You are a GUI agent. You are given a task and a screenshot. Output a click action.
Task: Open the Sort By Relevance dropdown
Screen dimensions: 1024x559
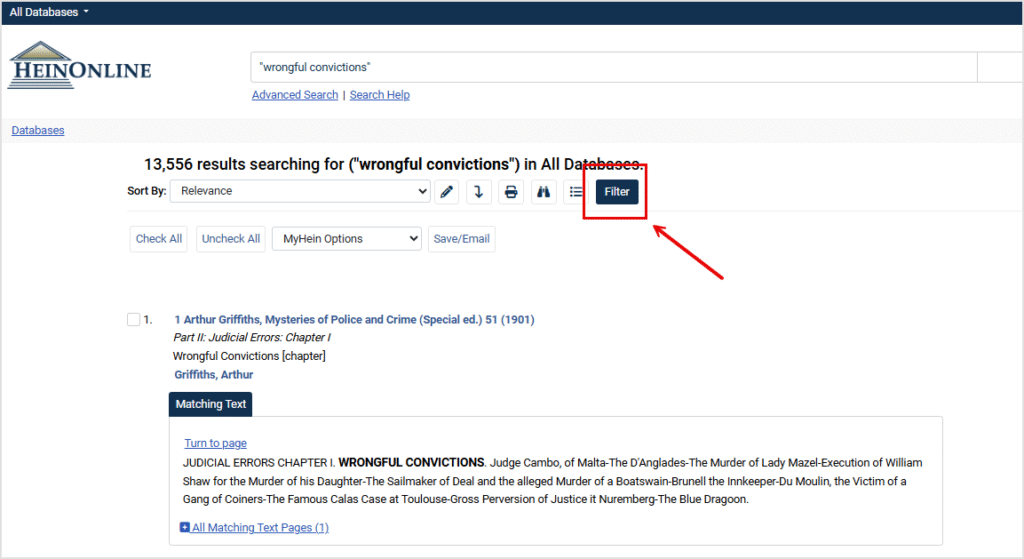tap(300, 191)
